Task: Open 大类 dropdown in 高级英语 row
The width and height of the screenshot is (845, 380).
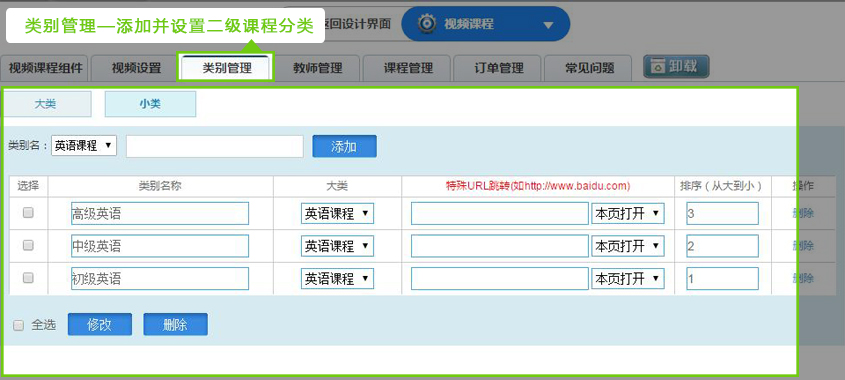Action: [x=337, y=214]
